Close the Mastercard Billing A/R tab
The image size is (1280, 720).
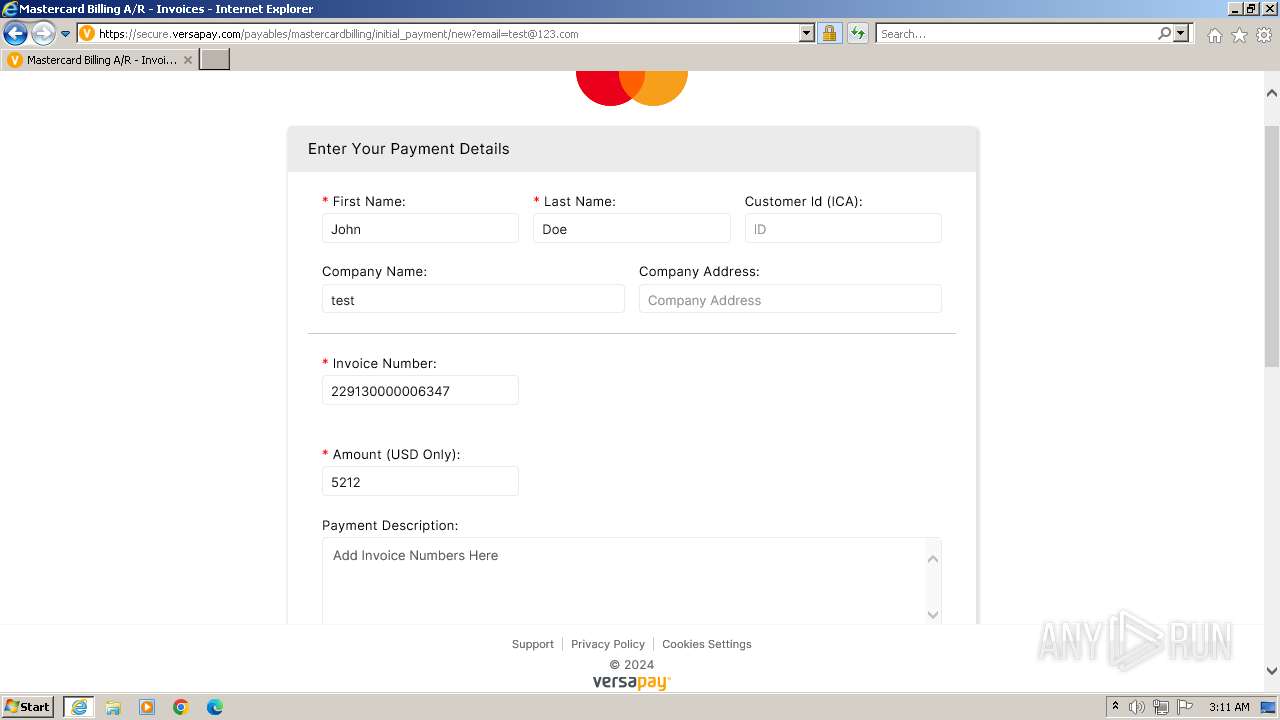tap(188, 60)
